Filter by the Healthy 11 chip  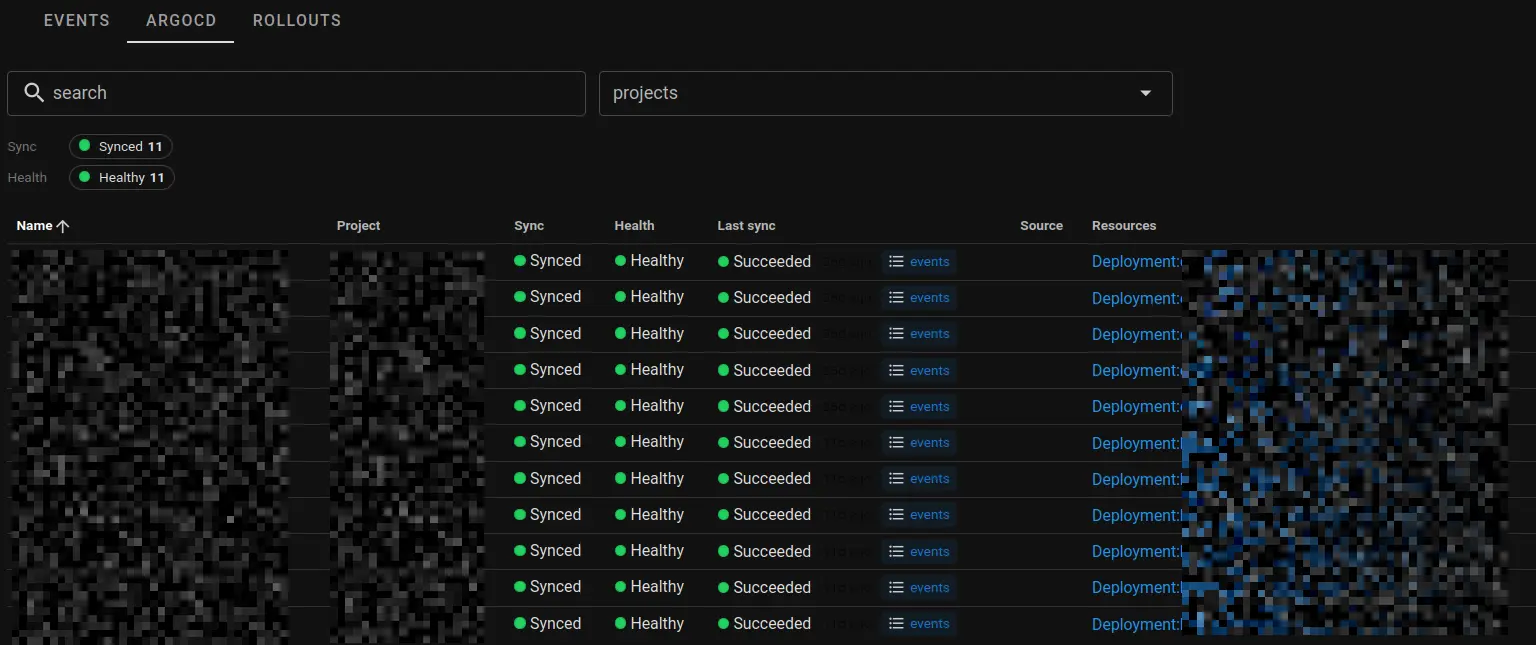pyautogui.click(x=122, y=177)
